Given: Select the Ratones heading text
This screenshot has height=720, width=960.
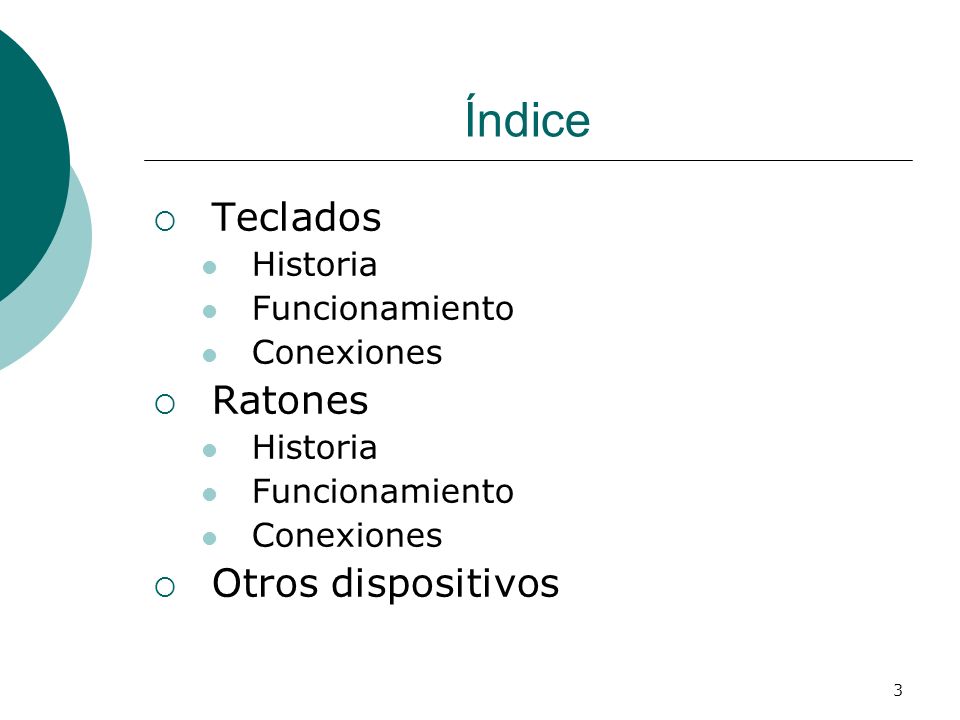Looking at the screenshot, I should click(x=290, y=400).
